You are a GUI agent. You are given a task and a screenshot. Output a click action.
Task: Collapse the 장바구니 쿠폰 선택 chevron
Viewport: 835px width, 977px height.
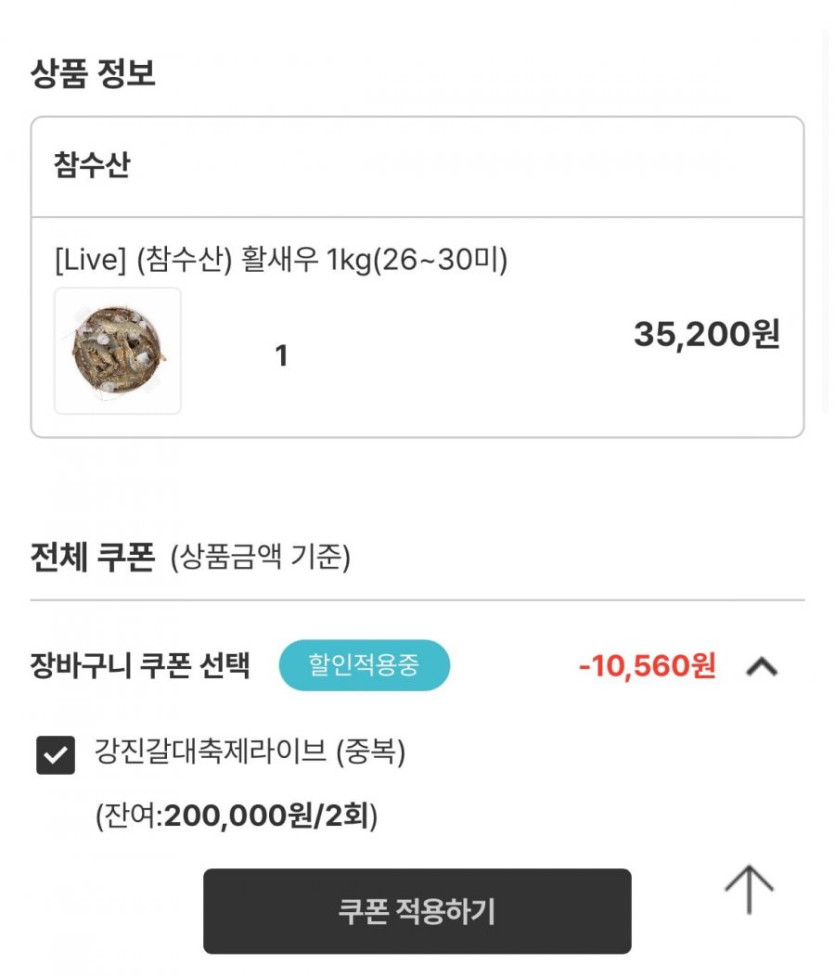click(x=762, y=666)
